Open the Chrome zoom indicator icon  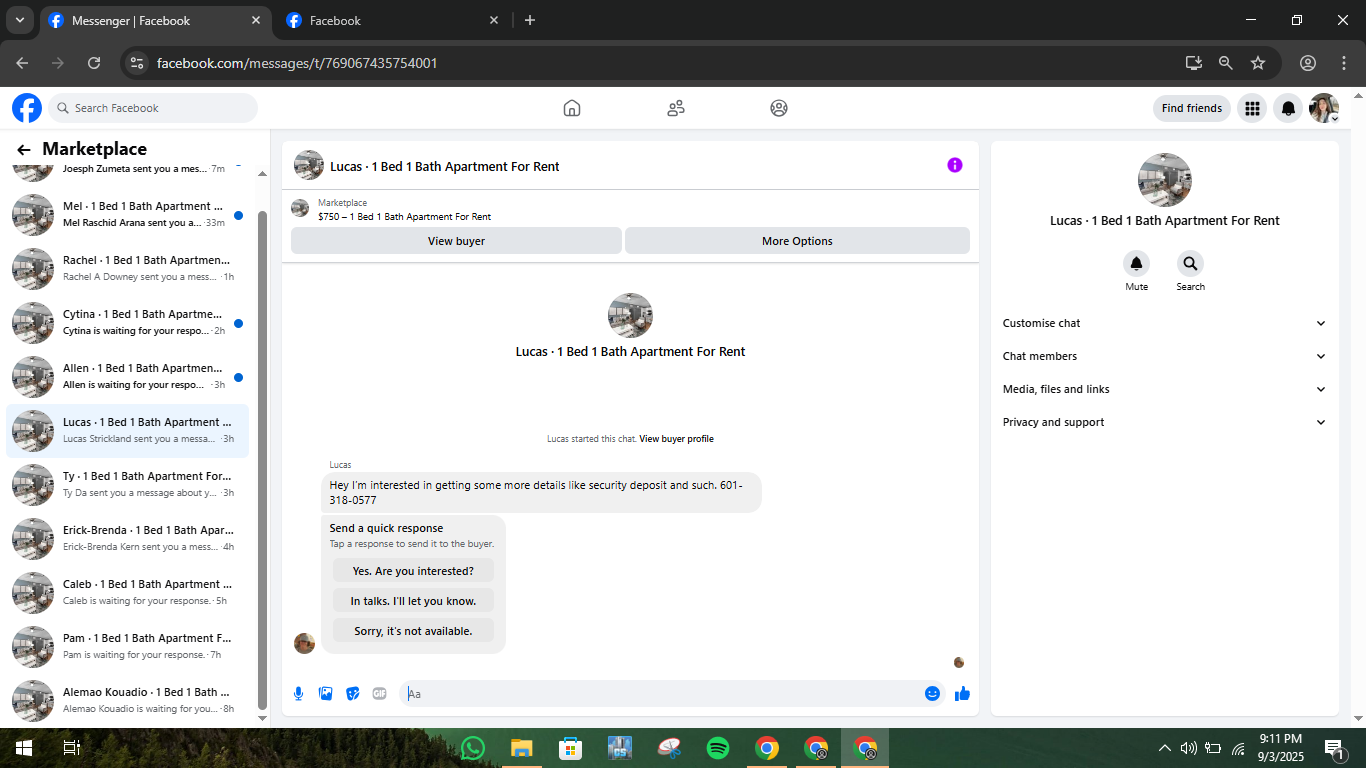[1226, 63]
